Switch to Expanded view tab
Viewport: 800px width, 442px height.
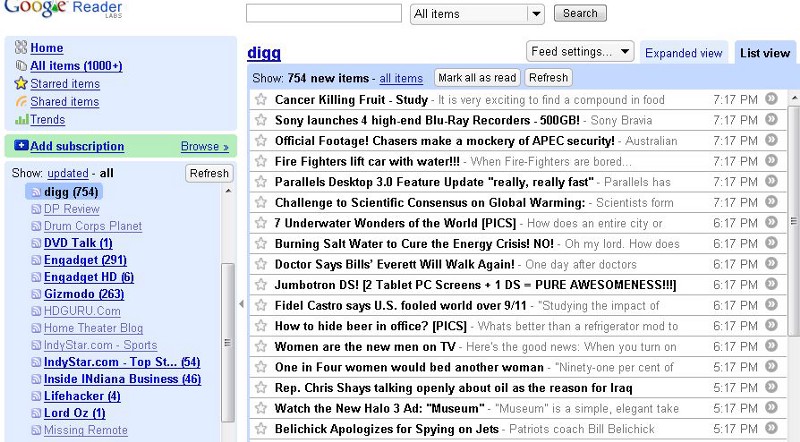coord(683,53)
